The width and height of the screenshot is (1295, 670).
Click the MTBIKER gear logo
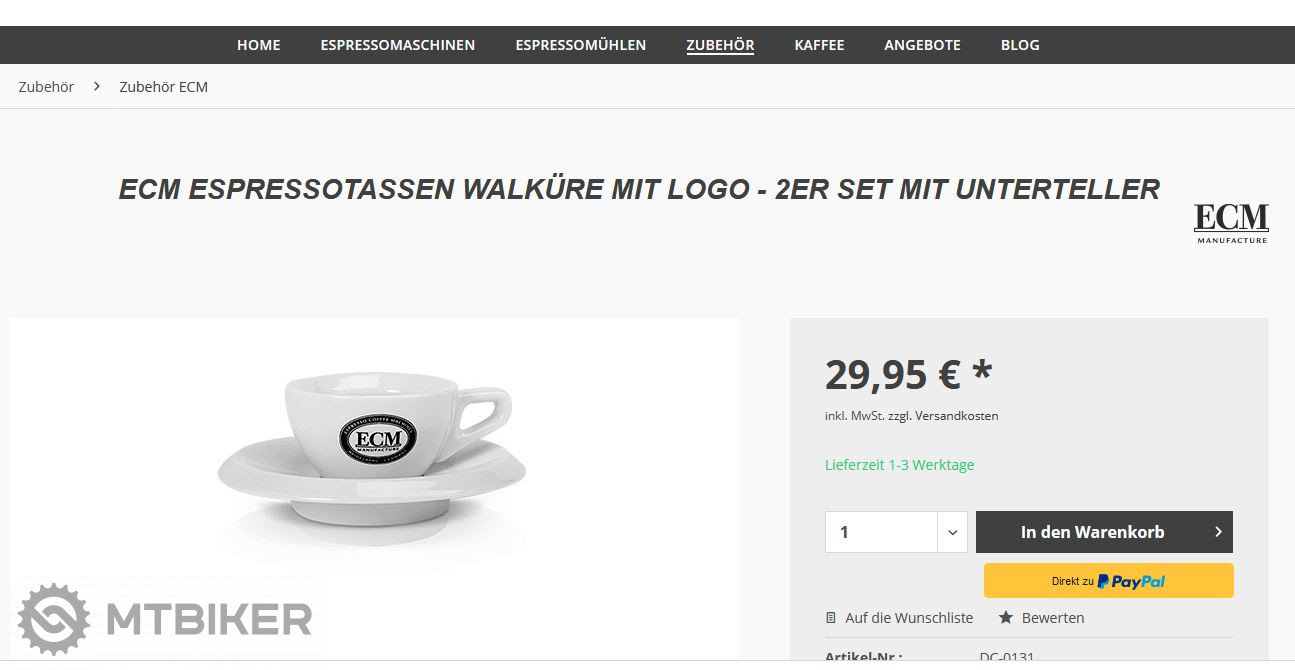[x=54, y=619]
